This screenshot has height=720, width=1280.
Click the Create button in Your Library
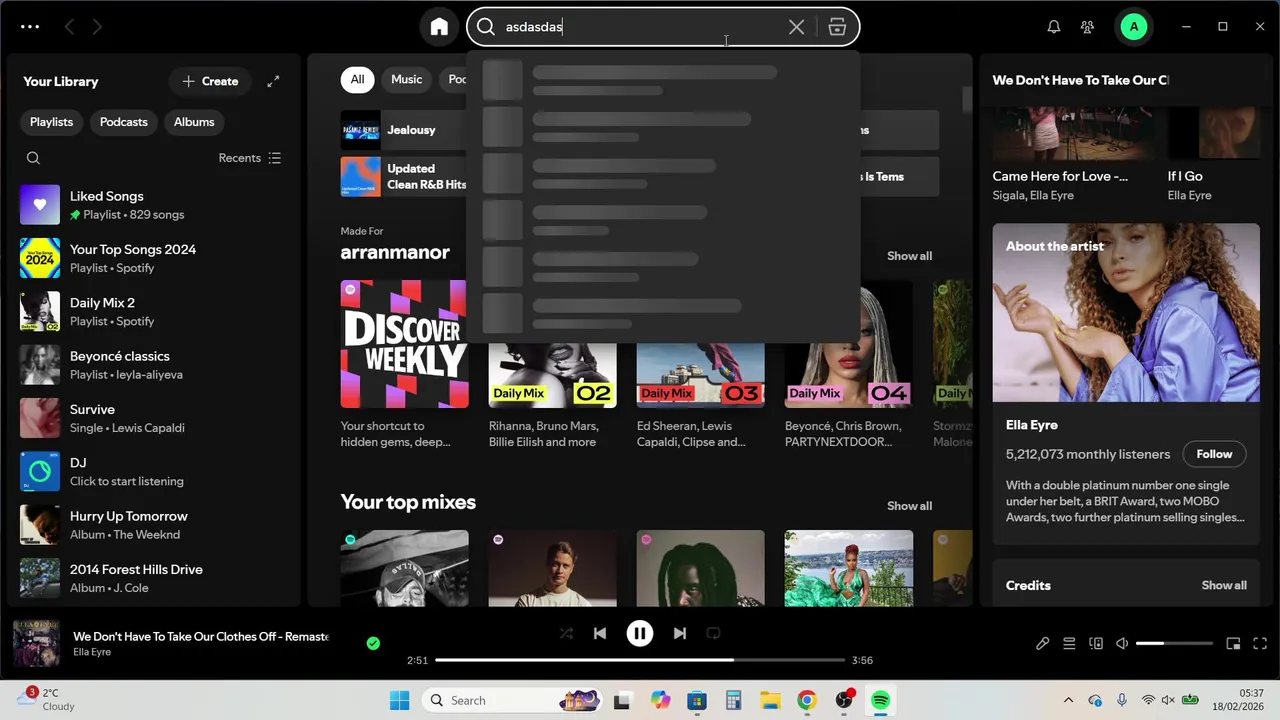(210, 81)
